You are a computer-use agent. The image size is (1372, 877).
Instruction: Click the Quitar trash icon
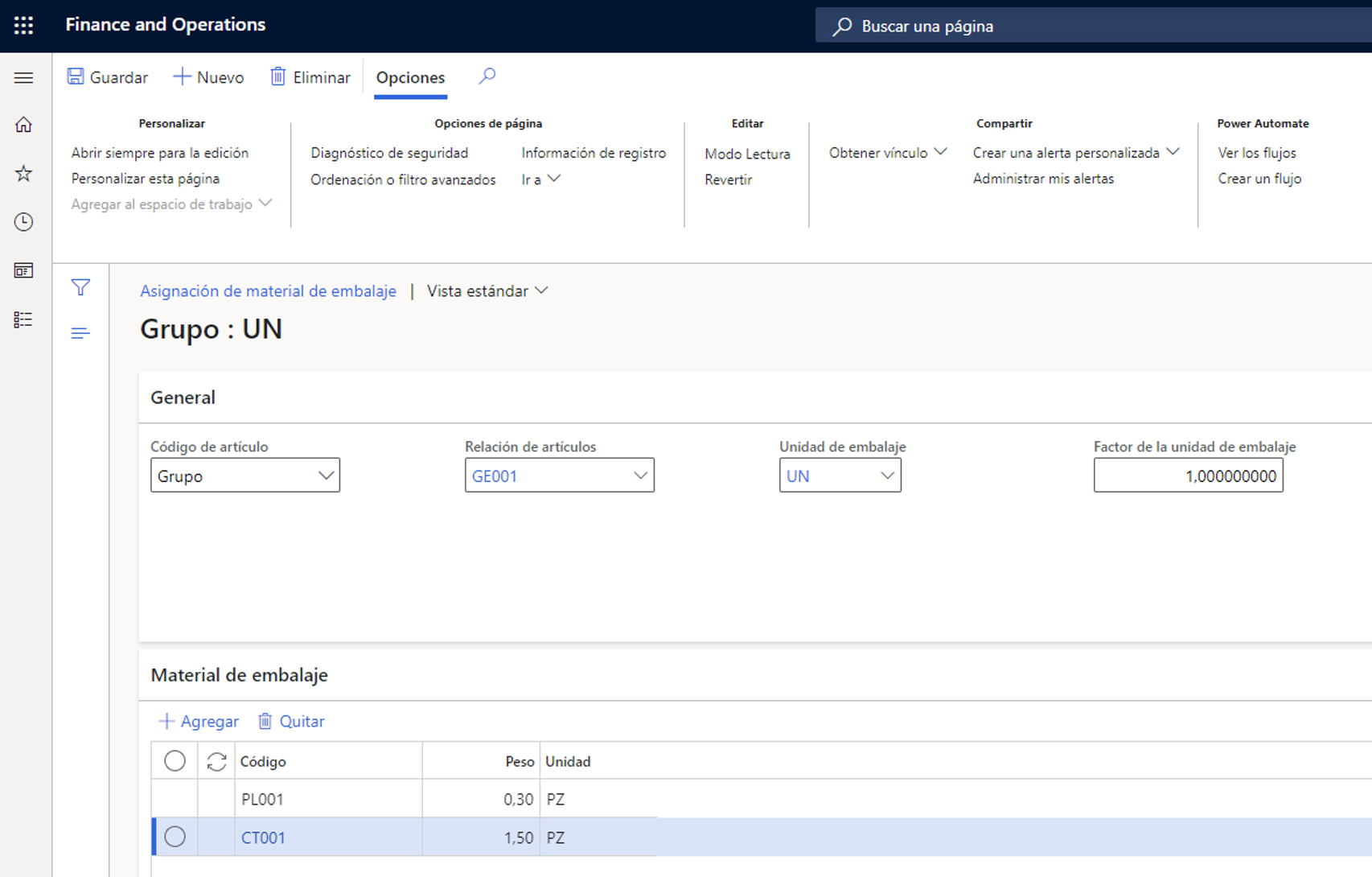click(x=265, y=721)
